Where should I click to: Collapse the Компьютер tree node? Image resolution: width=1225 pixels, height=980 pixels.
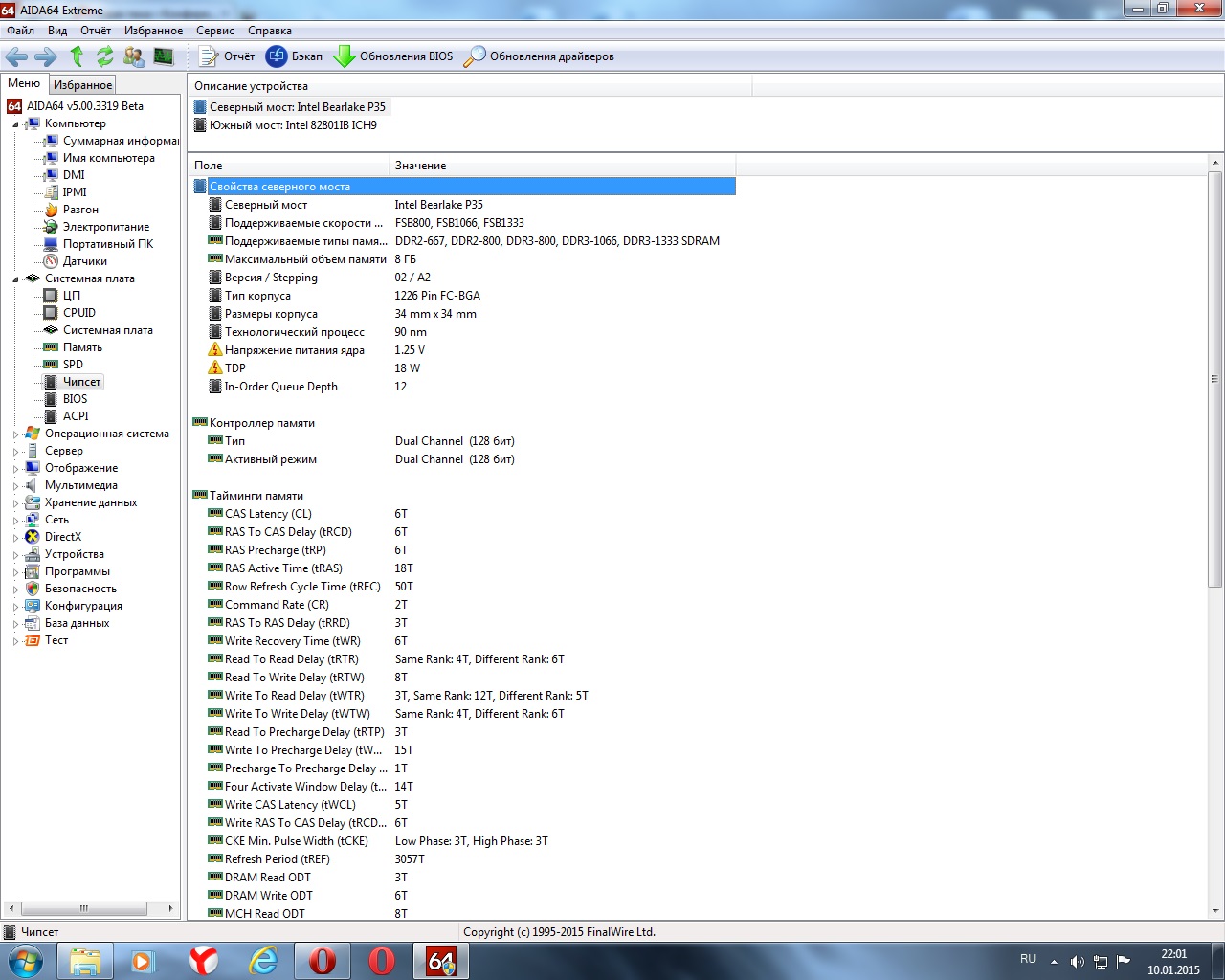15,124
